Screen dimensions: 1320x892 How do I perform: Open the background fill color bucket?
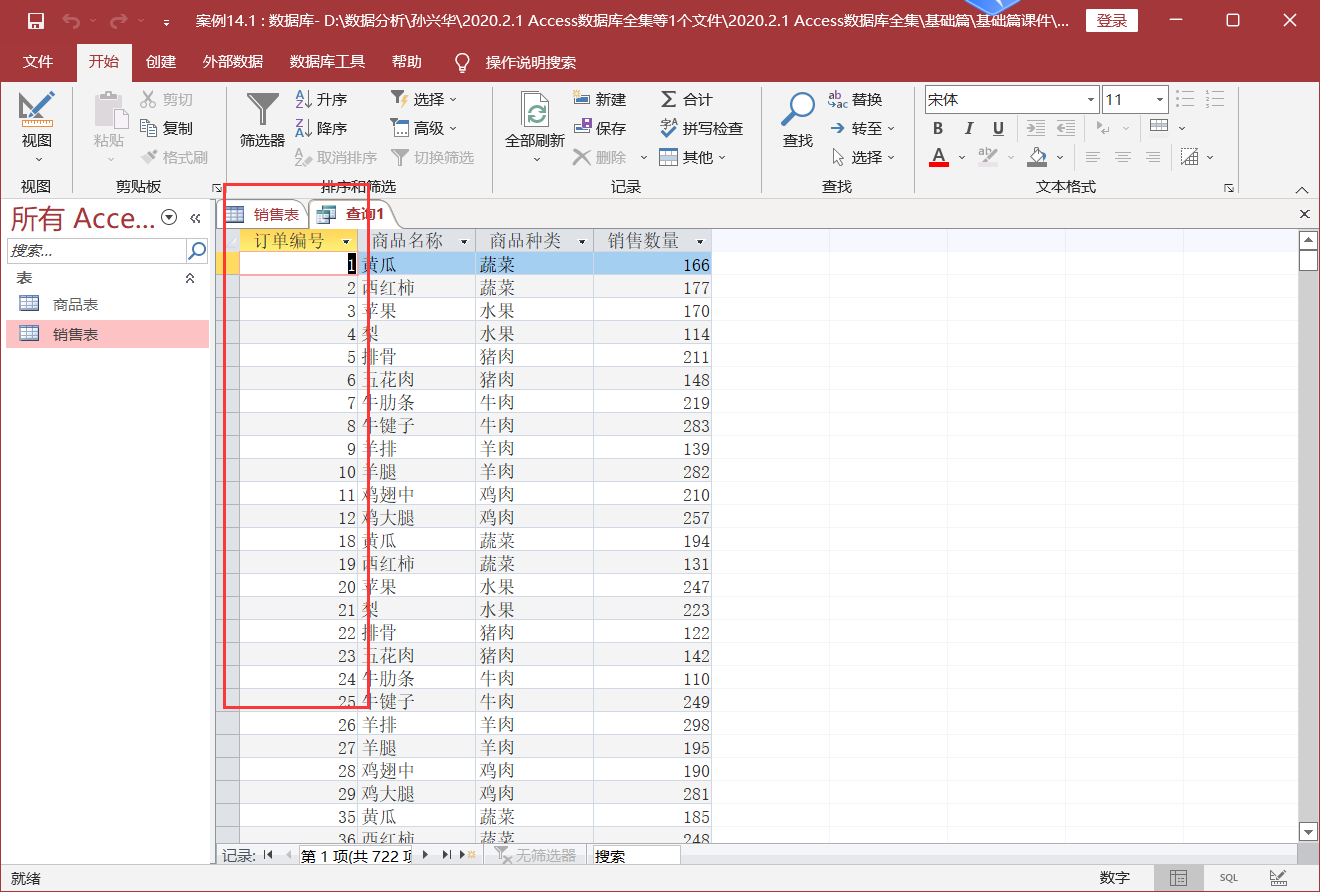click(x=1037, y=157)
